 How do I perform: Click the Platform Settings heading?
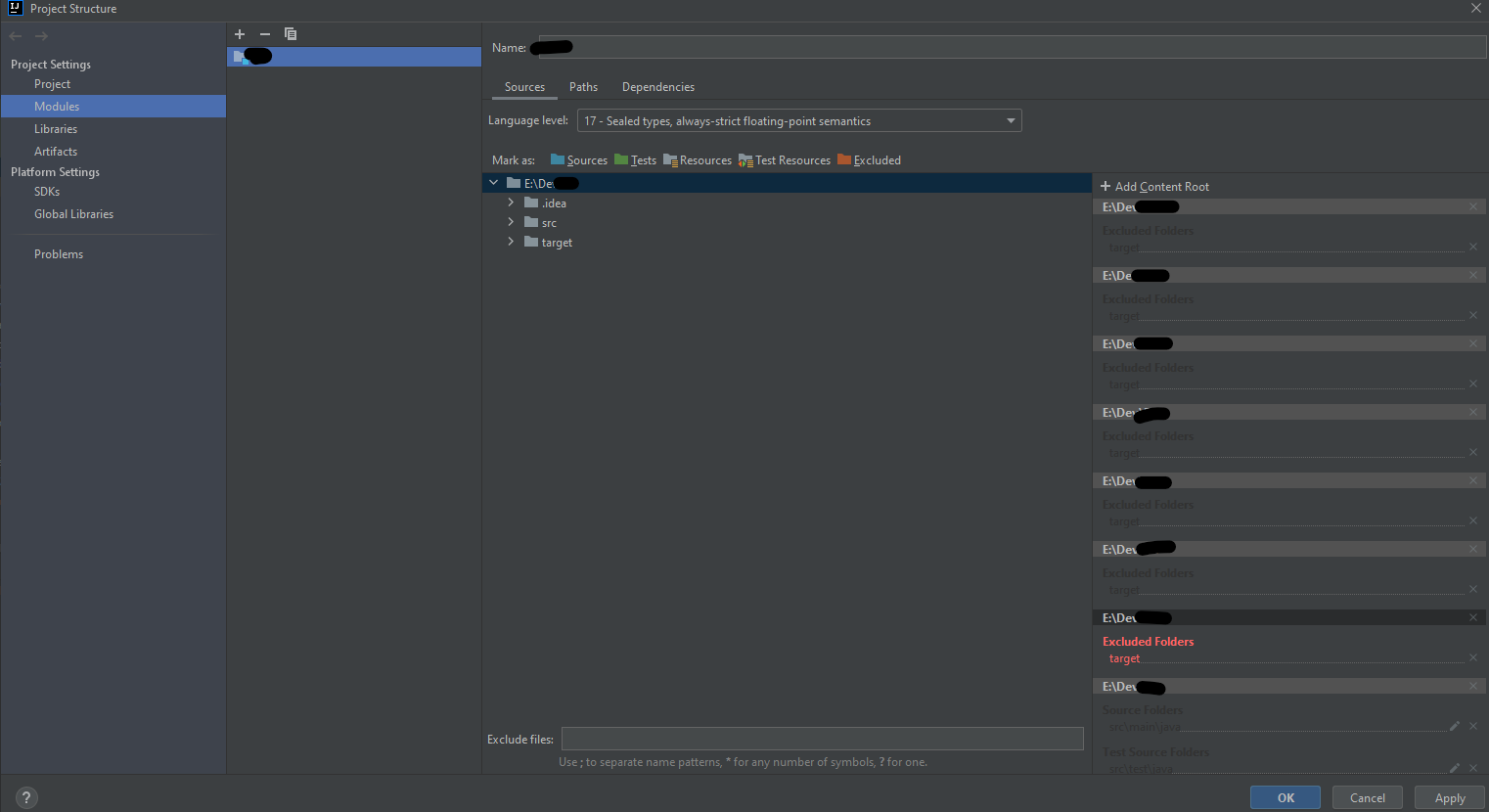coord(55,172)
